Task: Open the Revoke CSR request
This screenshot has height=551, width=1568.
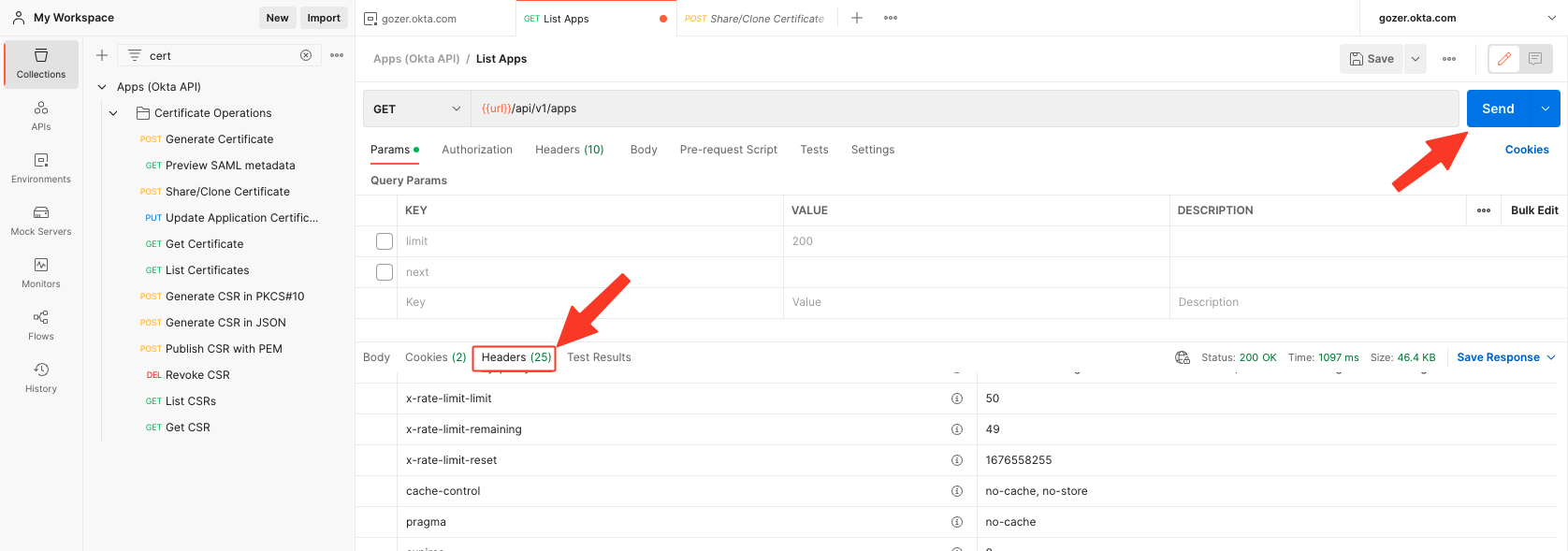Action: tap(197, 375)
